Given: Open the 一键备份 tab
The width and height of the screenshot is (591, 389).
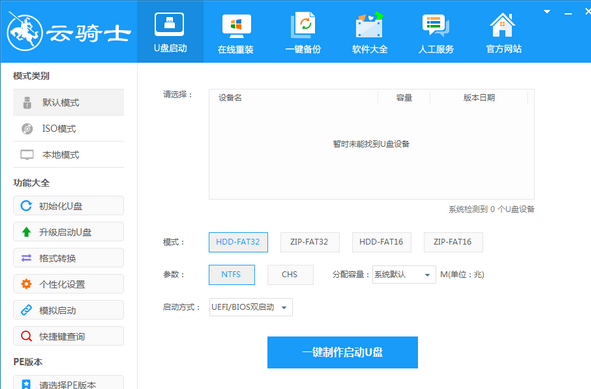Looking at the screenshot, I should pos(303,32).
